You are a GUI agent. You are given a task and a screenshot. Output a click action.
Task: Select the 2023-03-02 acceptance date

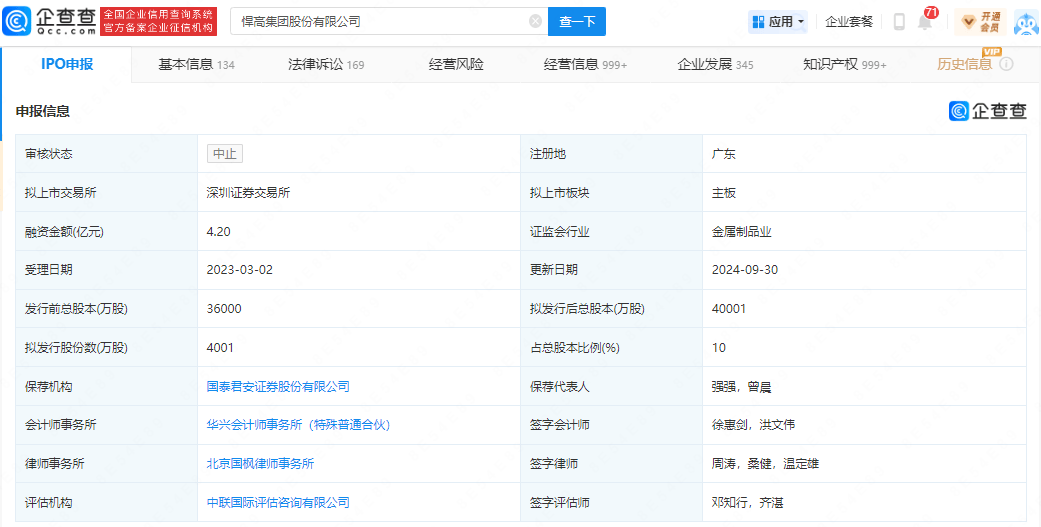(x=240, y=269)
